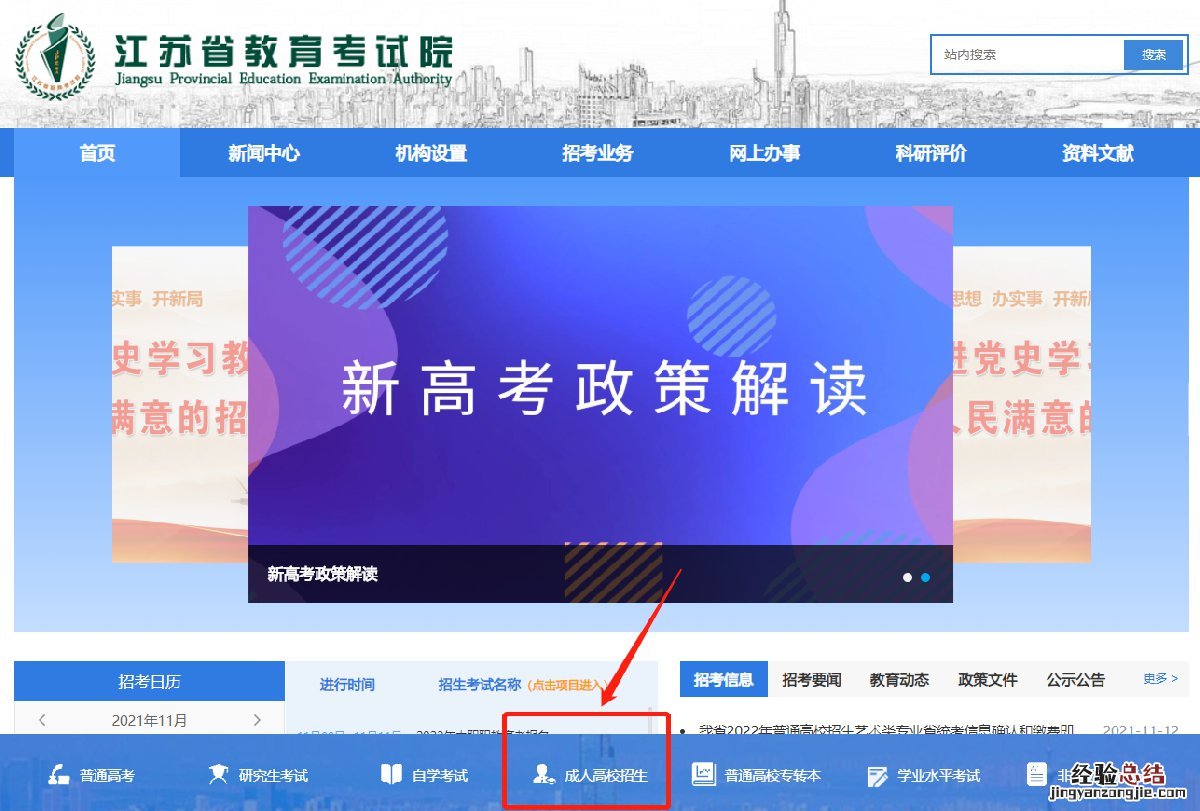Image resolution: width=1200 pixels, height=811 pixels.
Task: Open the 2022年普通高校招生艺术类 news item
Action: pos(887,731)
